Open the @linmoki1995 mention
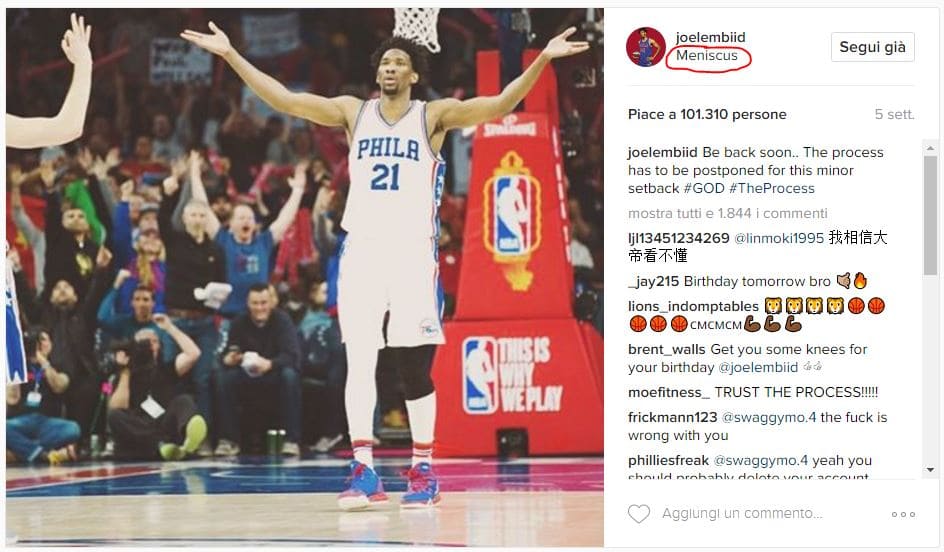This screenshot has width=944, height=552. (778, 238)
